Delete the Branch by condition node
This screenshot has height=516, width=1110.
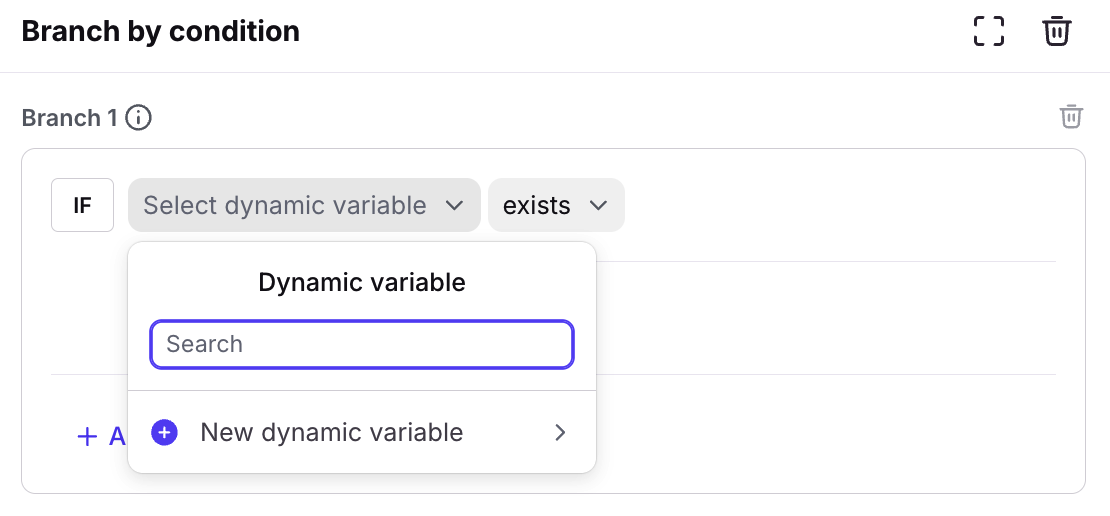click(x=1057, y=31)
